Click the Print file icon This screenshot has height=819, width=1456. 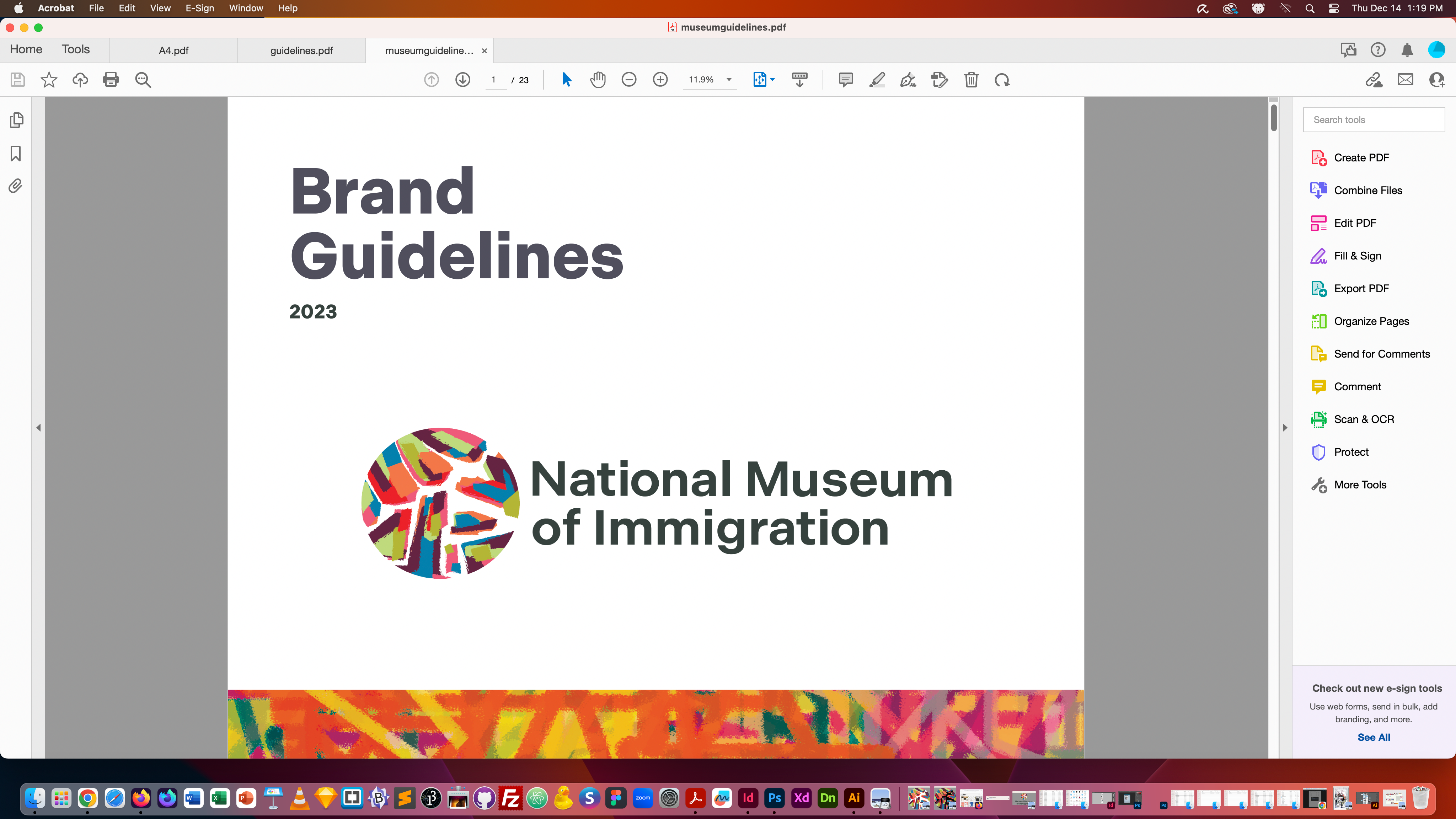[111, 80]
